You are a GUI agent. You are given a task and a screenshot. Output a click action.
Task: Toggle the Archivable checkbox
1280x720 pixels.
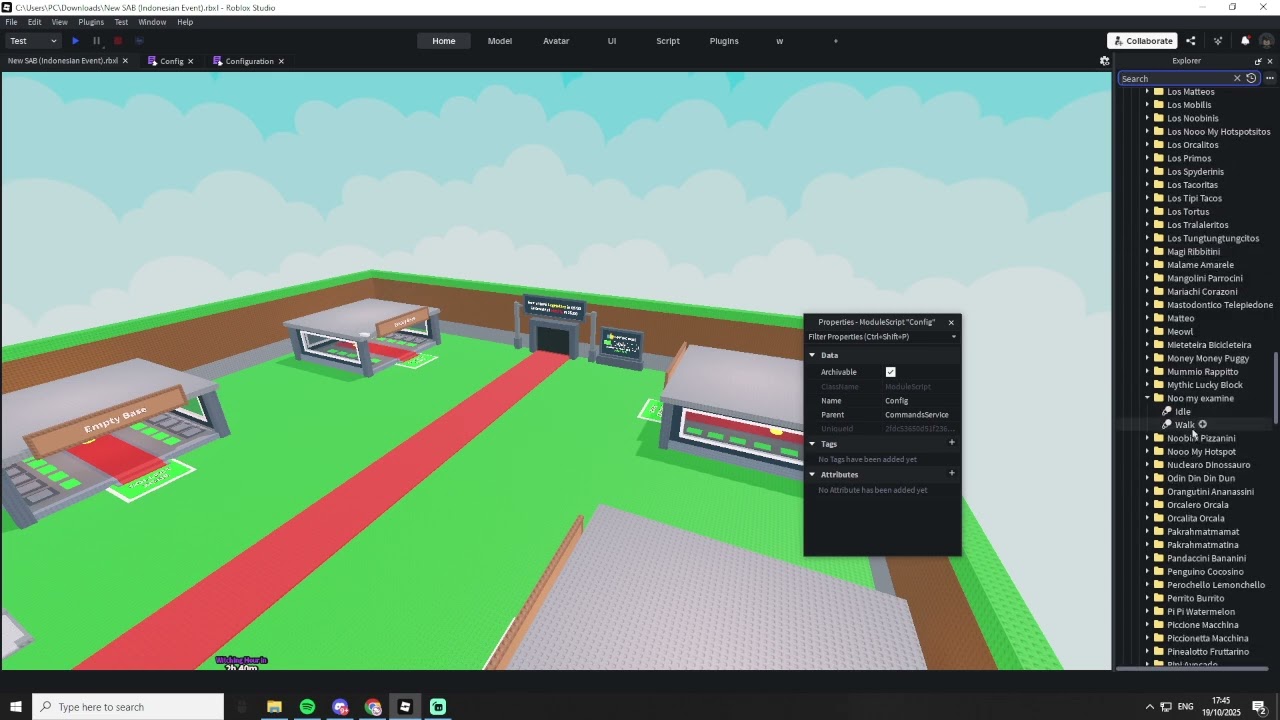(x=890, y=372)
